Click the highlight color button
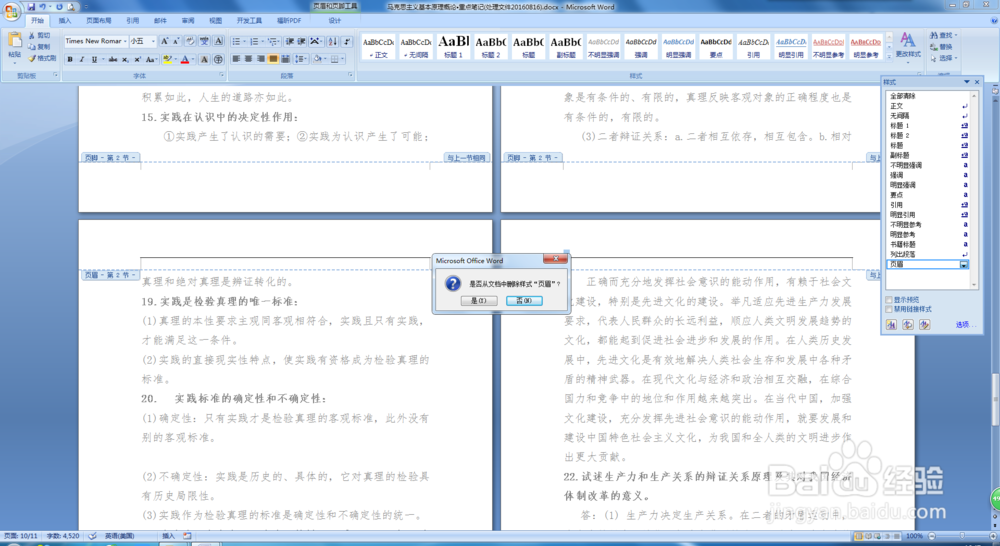The width and height of the screenshot is (1000, 546). 167,59
